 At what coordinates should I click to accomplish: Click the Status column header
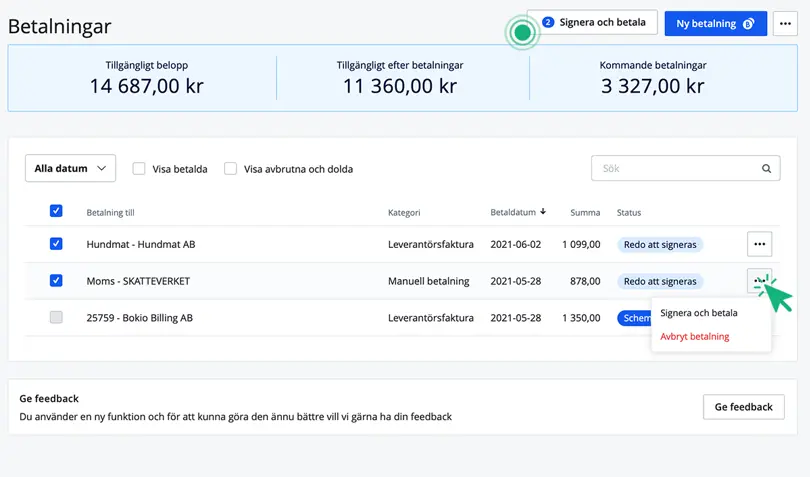(629, 212)
